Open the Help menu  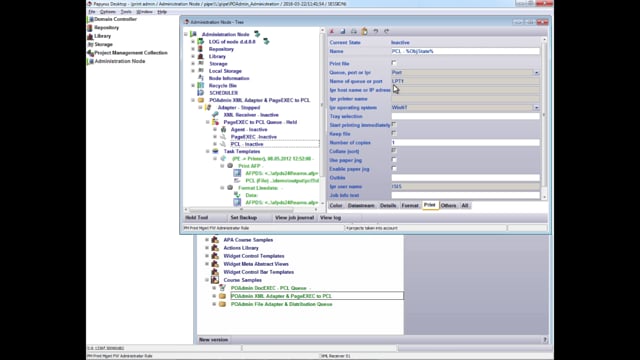(162, 12)
